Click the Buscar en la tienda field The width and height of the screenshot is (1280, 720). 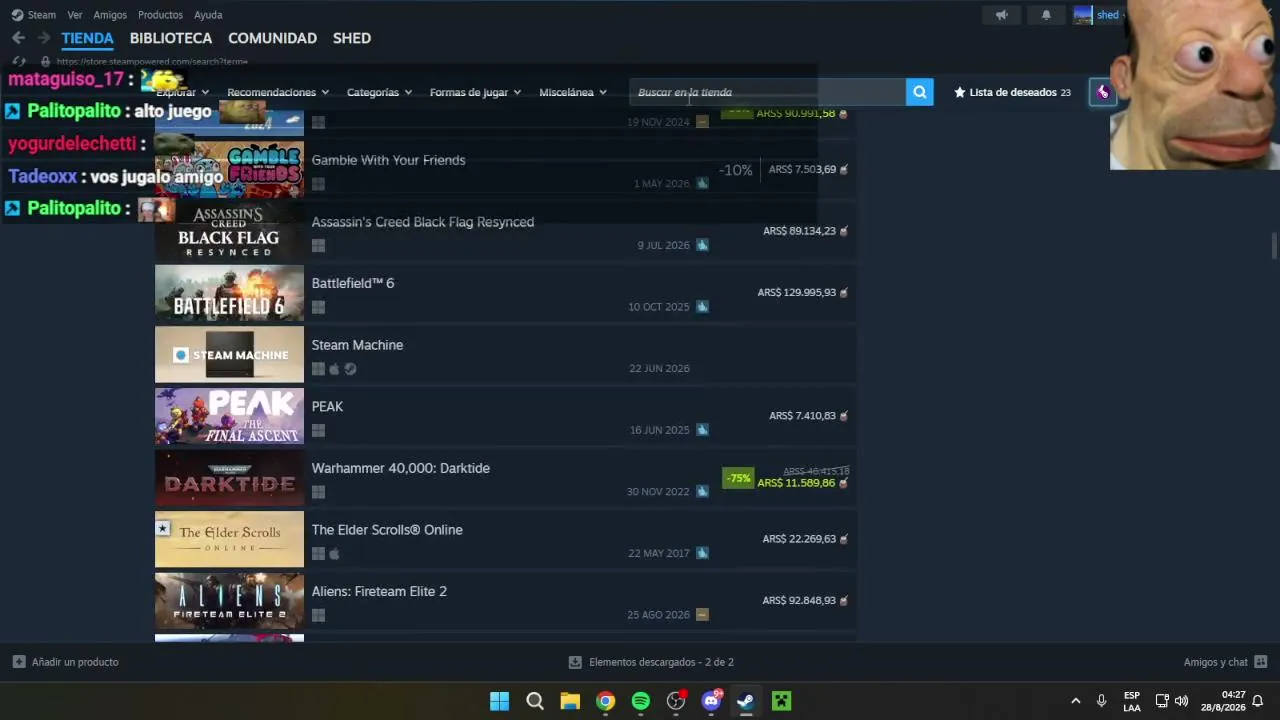[x=768, y=92]
